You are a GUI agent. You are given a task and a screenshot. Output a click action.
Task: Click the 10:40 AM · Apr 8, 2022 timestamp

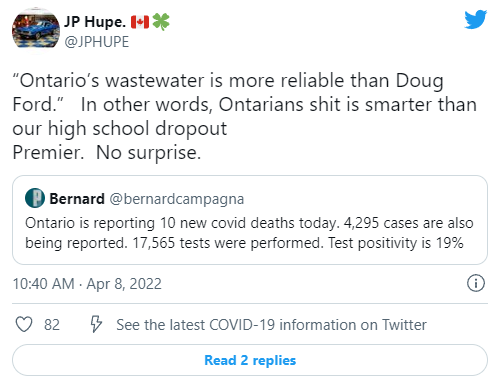tap(87, 284)
